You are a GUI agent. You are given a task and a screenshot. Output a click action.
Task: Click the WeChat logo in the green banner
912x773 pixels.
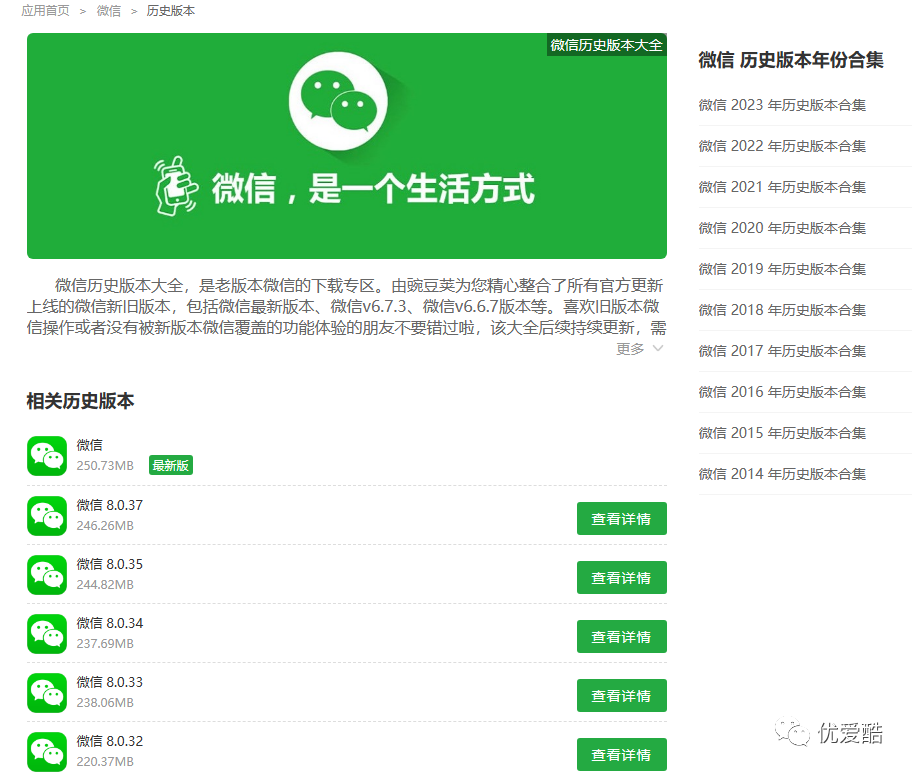[338, 104]
